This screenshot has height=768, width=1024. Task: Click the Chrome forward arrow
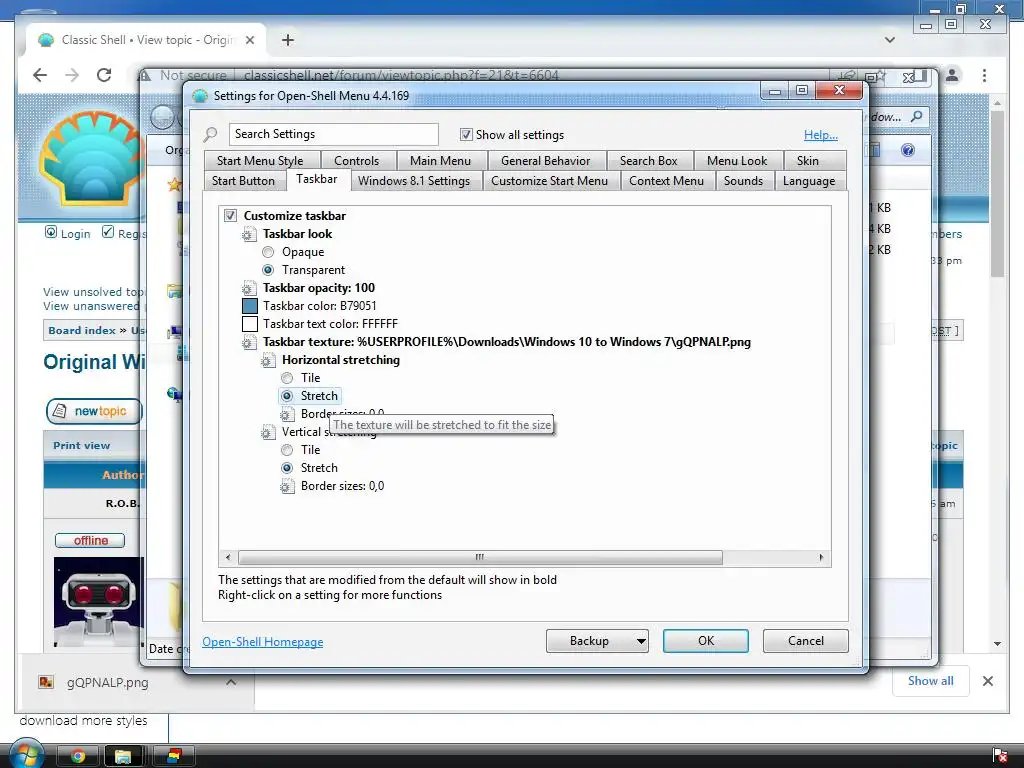(x=72, y=75)
